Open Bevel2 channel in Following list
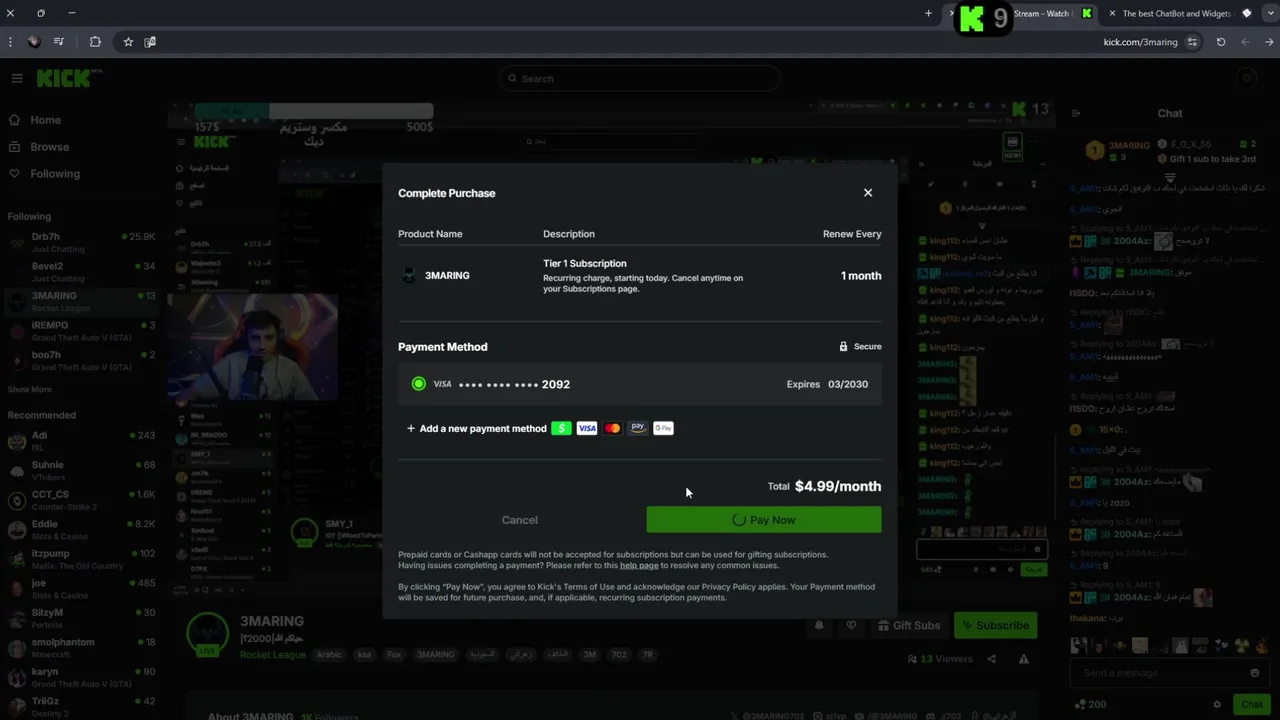Screen dimensions: 1280x720 click(x=80, y=272)
